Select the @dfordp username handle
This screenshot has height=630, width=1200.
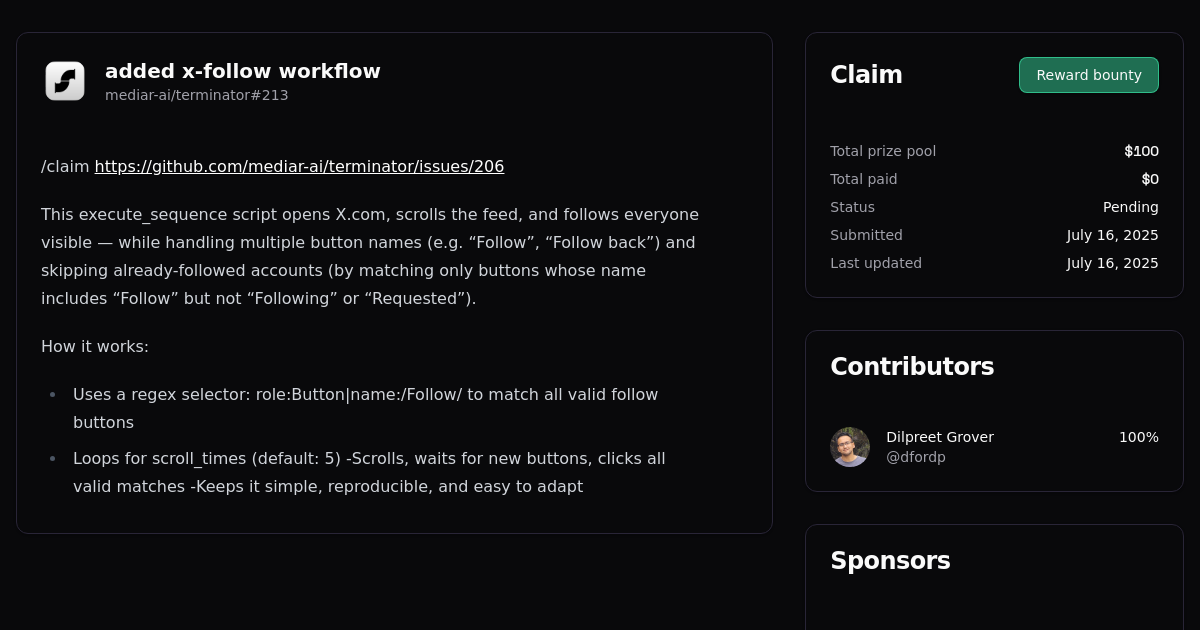(x=915, y=457)
